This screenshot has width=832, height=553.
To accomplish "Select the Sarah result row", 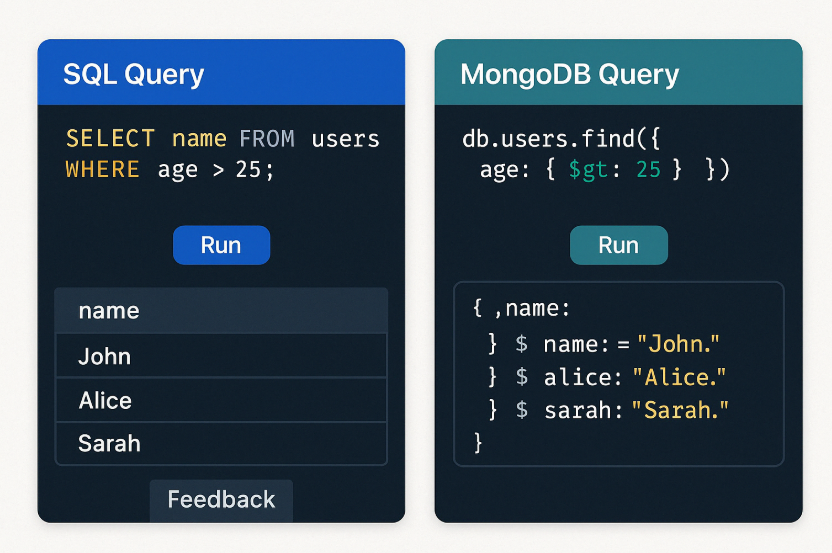I will 221,444.
